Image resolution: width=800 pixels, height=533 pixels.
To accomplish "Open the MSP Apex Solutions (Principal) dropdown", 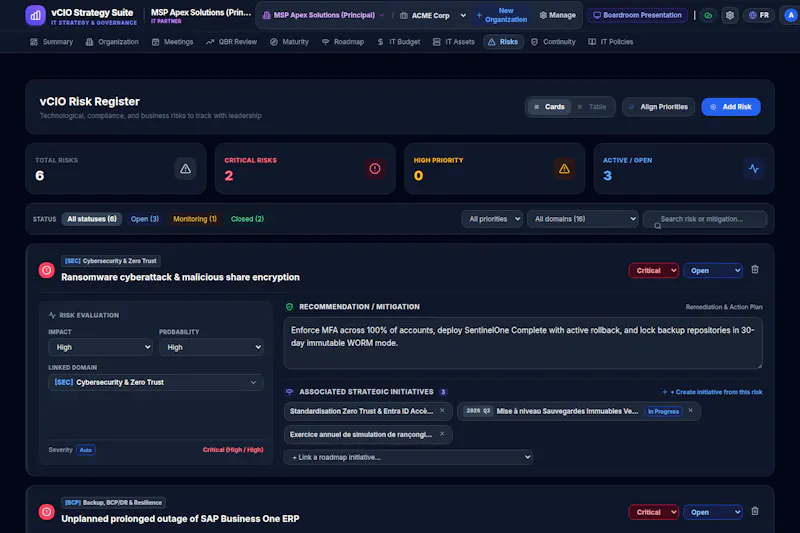I will click(323, 15).
